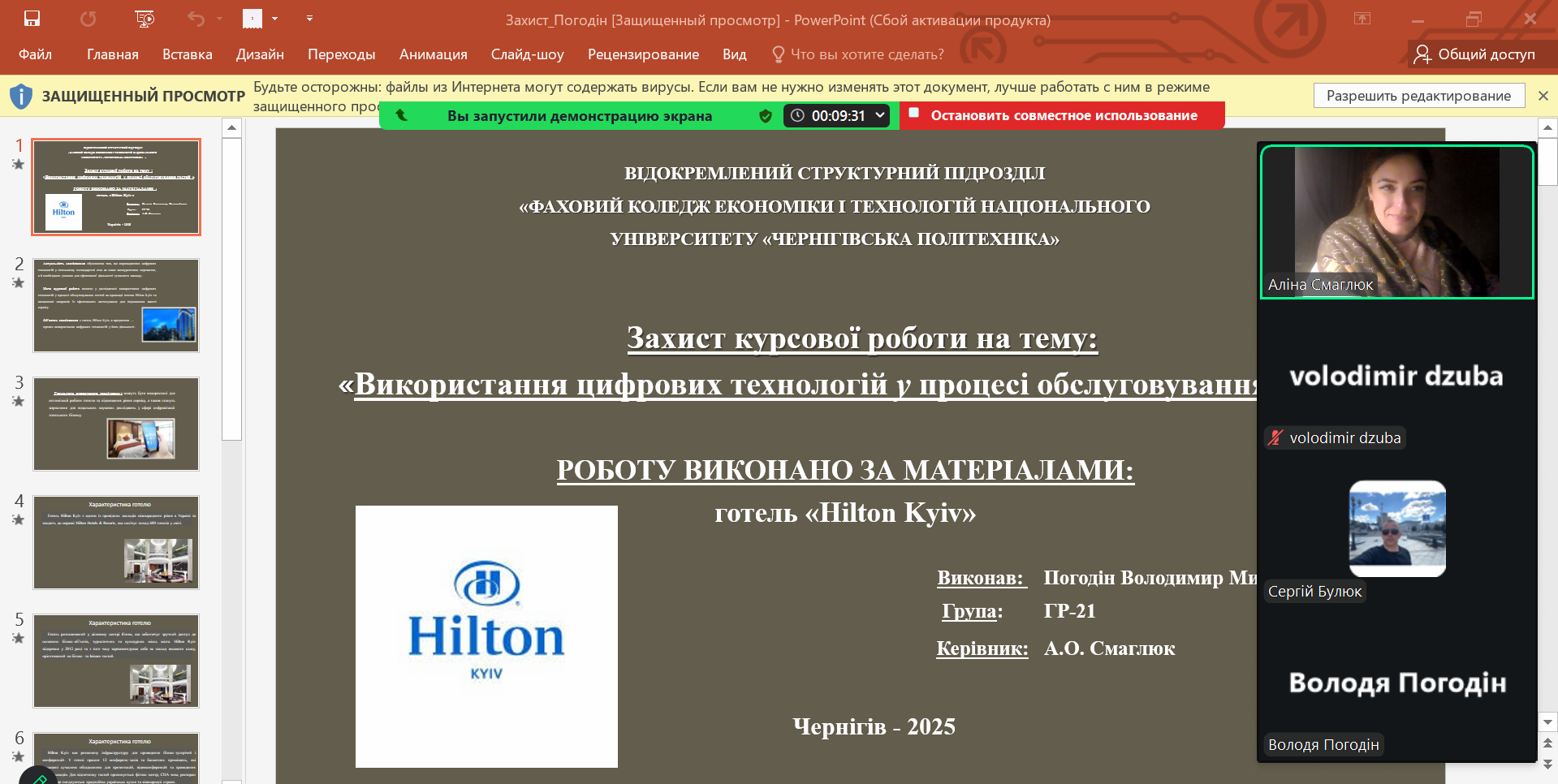Click the security shield icon in share bar
The image size is (1558, 784).
[x=765, y=116]
